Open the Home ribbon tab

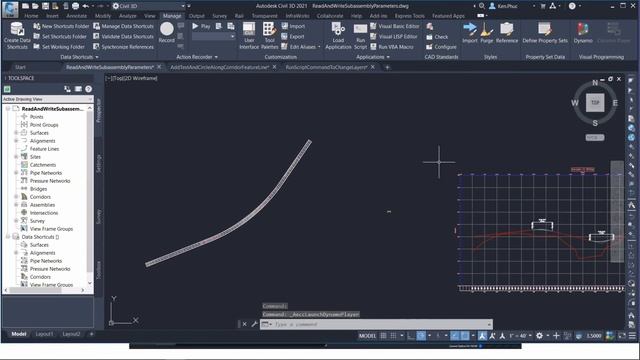click(31, 16)
